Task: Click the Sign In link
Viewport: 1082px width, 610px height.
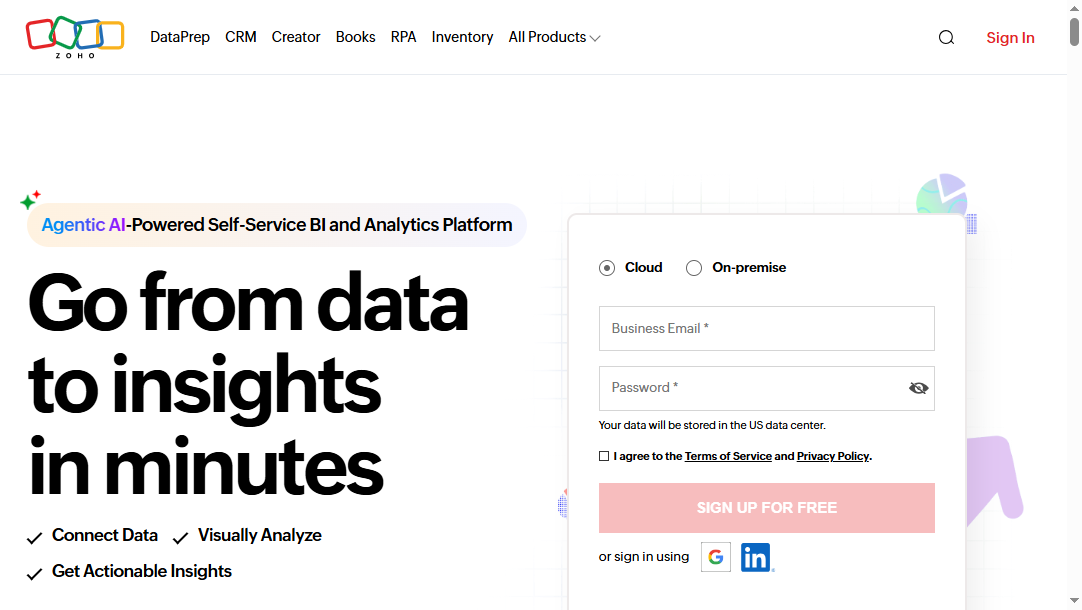Action: 1010,38
